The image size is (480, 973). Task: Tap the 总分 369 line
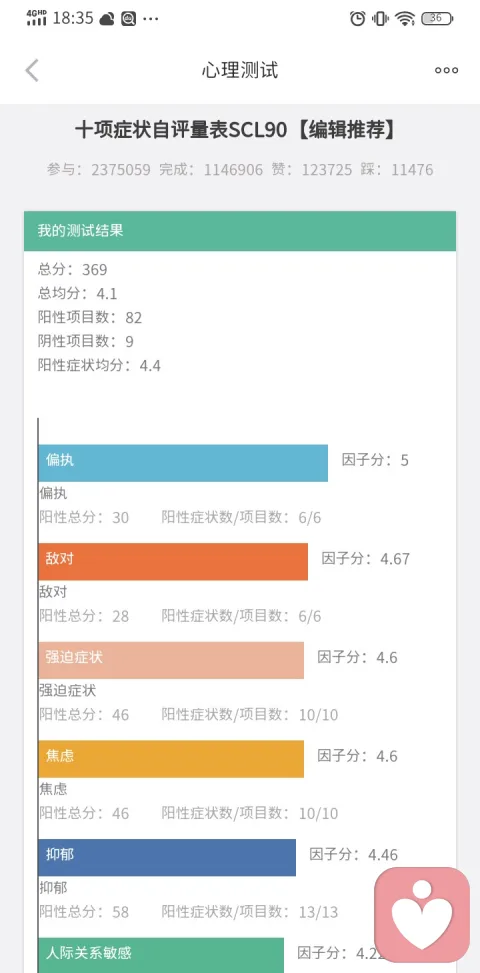coord(73,270)
